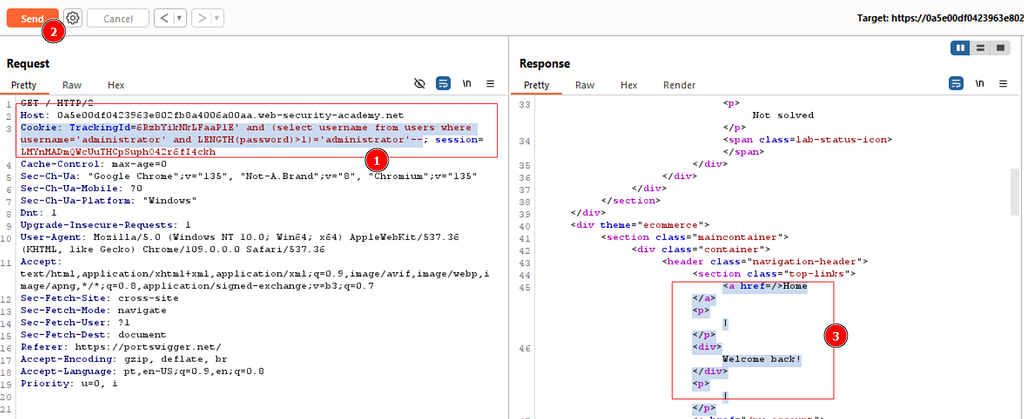Click the Target URL text

[940, 18]
